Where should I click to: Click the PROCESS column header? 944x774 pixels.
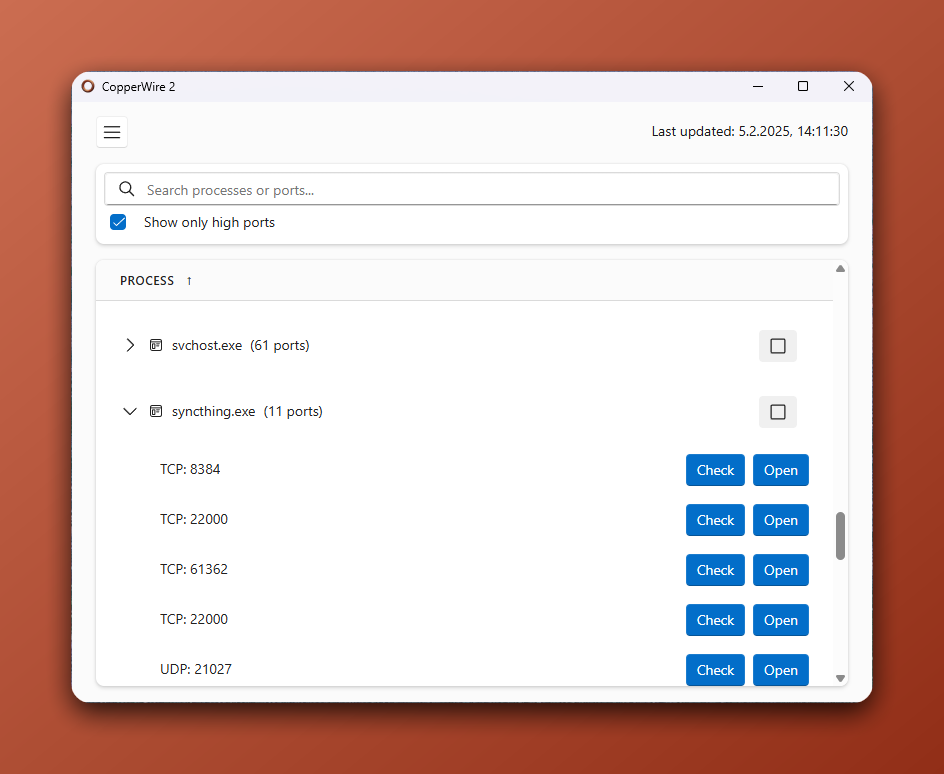(x=147, y=281)
